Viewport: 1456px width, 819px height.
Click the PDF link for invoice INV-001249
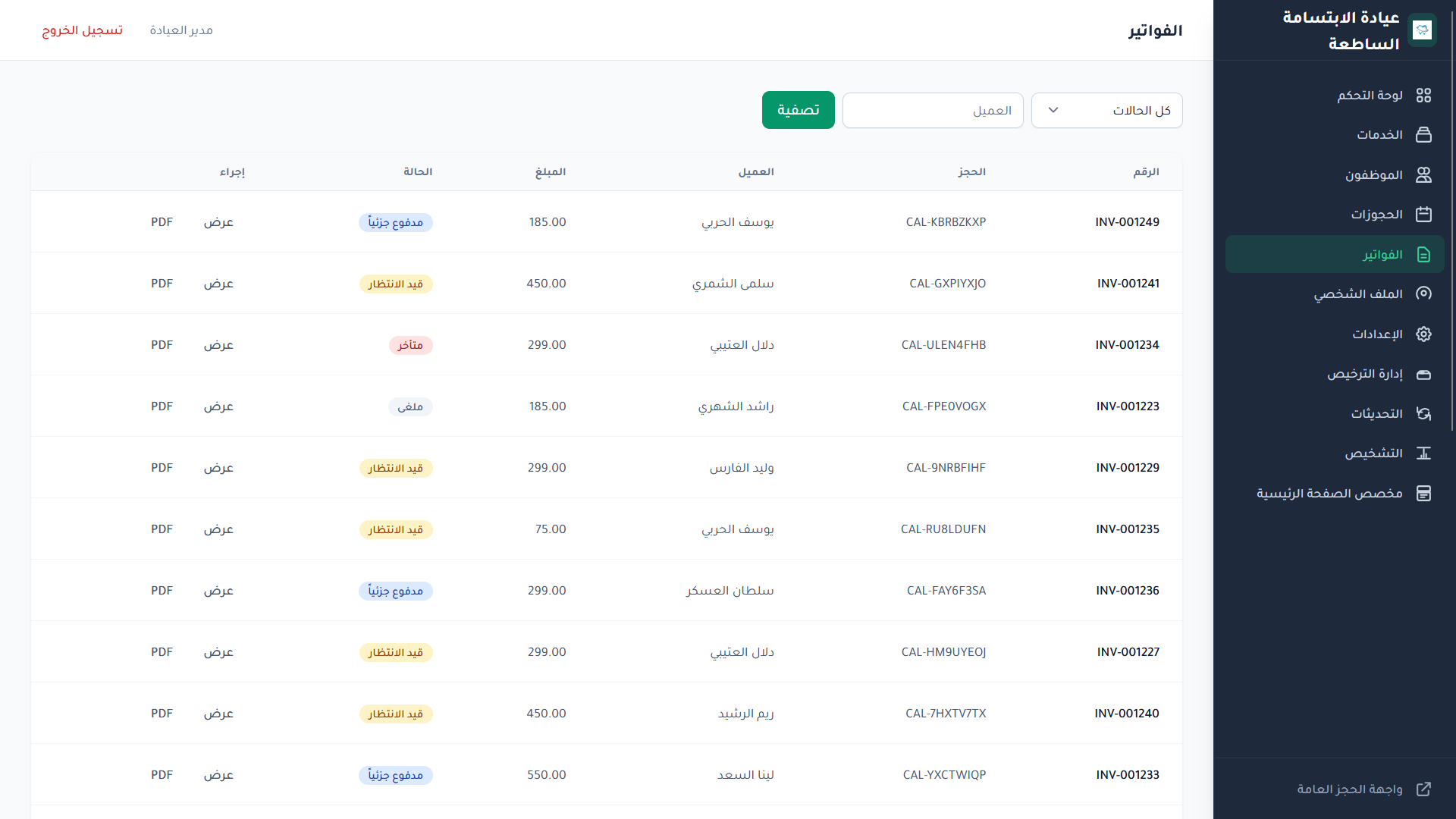(162, 222)
